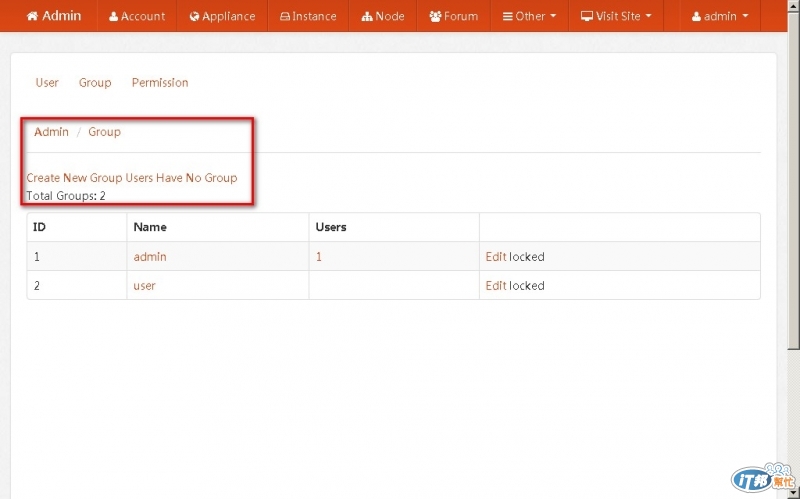Click the Admin breadcrumb link
800x499 pixels.
(x=51, y=132)
